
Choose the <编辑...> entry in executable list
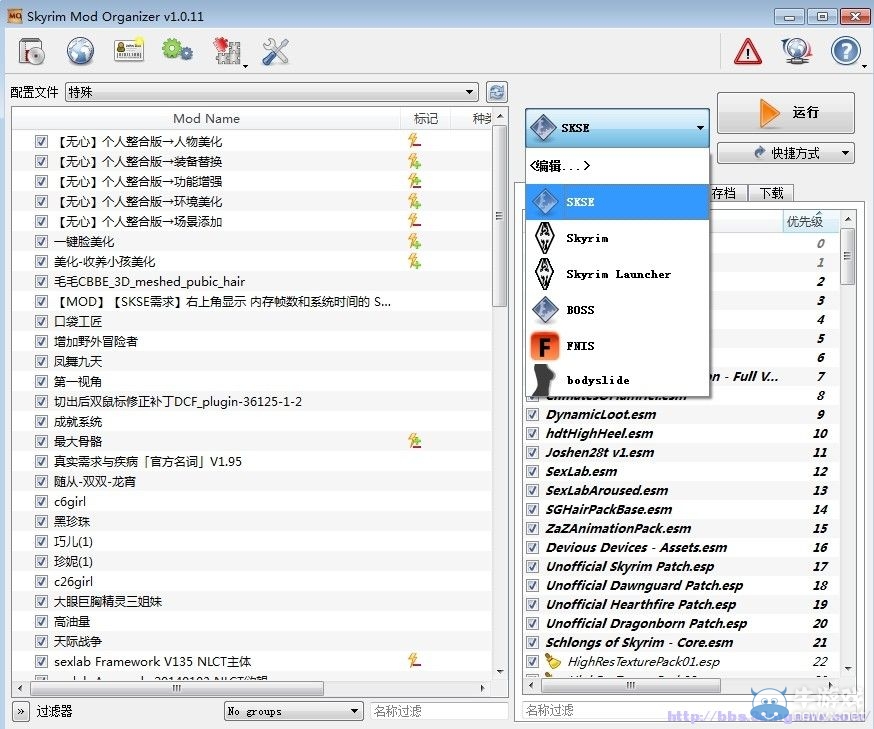[x=617, y=166]
